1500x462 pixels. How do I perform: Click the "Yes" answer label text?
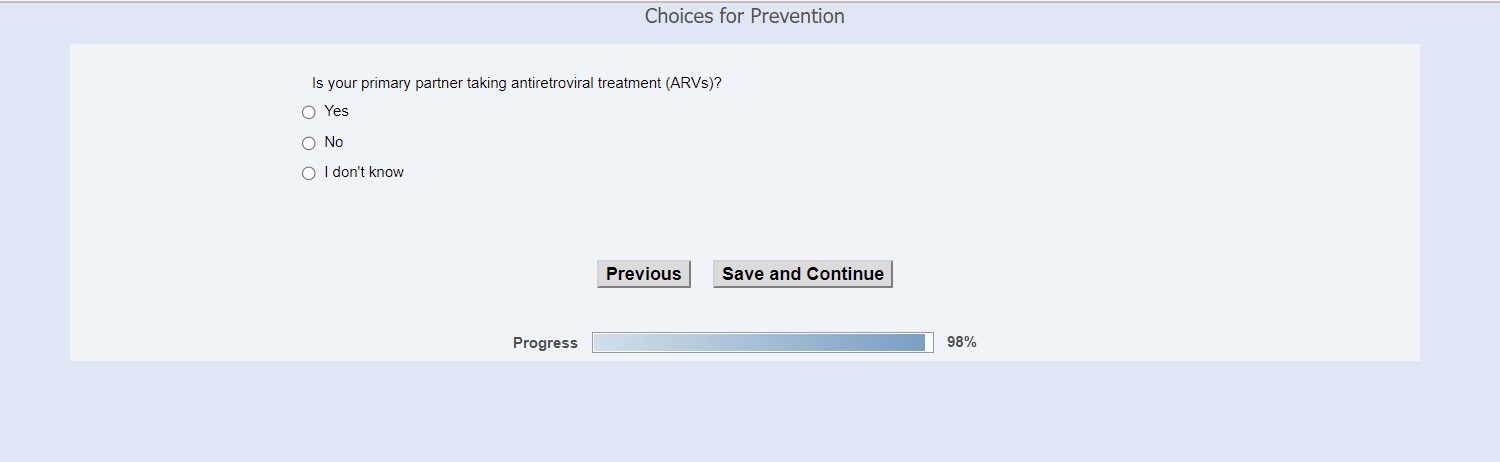click(x=336, y=111)
